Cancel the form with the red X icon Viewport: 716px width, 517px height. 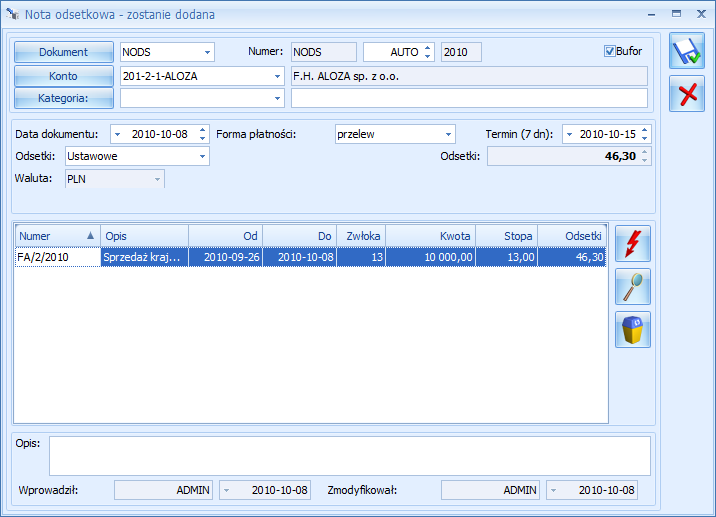687,94
